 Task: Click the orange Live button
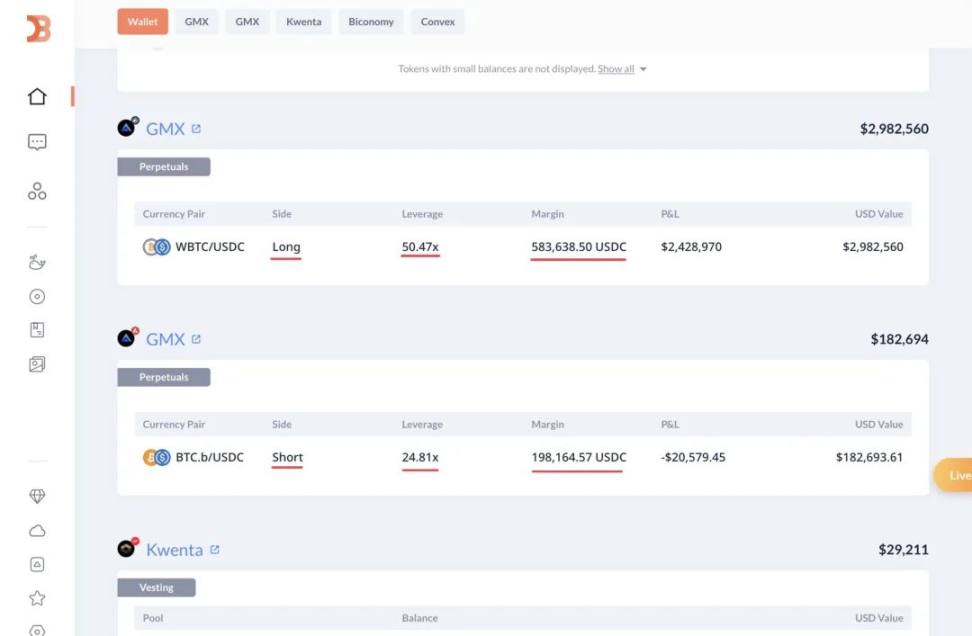[955, 475]
